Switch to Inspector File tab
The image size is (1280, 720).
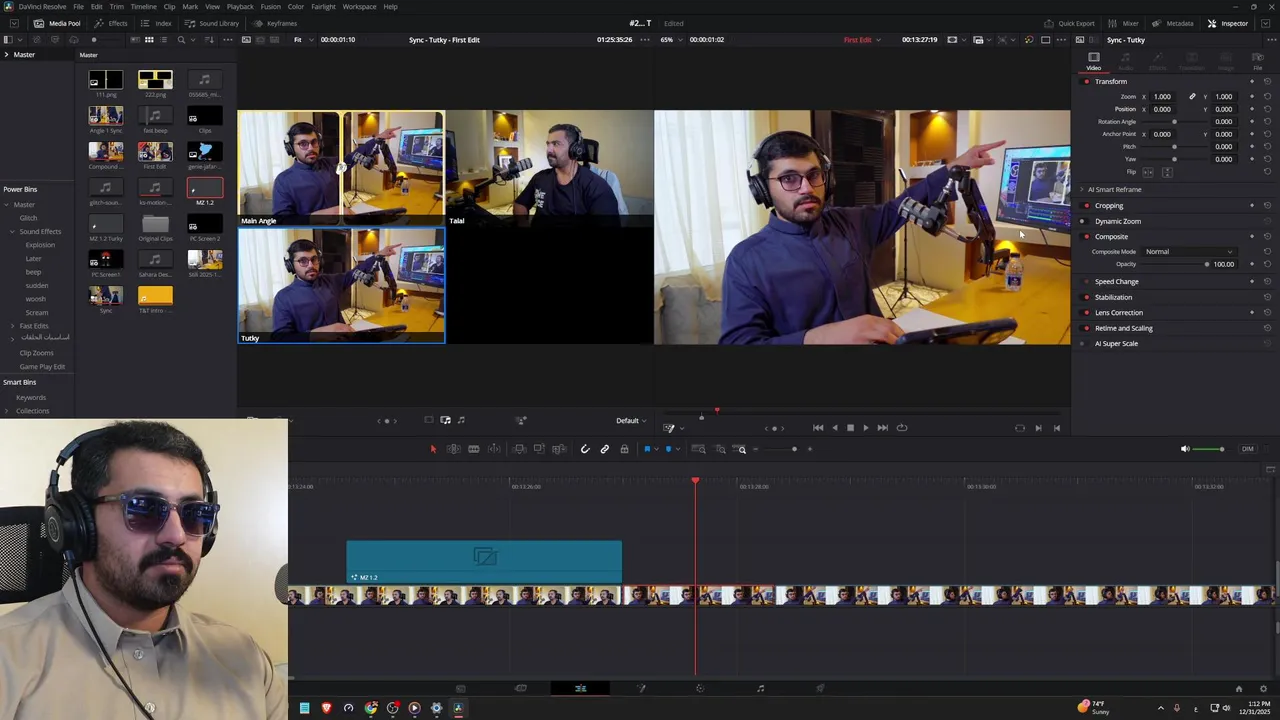coord(1258,62)
